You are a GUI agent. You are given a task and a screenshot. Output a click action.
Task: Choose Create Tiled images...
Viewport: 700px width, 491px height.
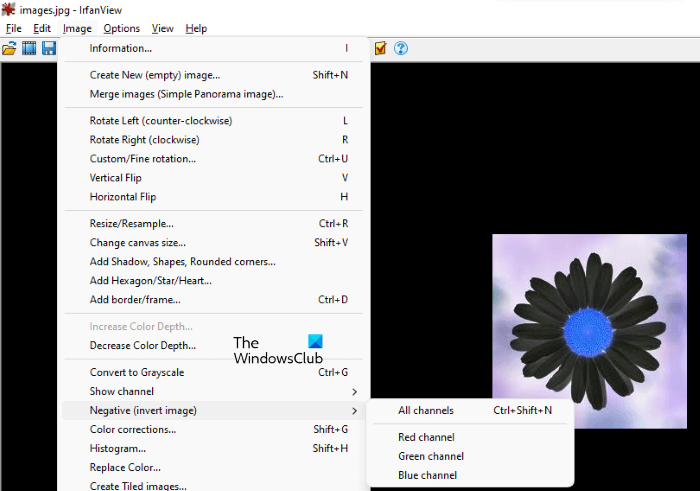(x=213, y=486)
